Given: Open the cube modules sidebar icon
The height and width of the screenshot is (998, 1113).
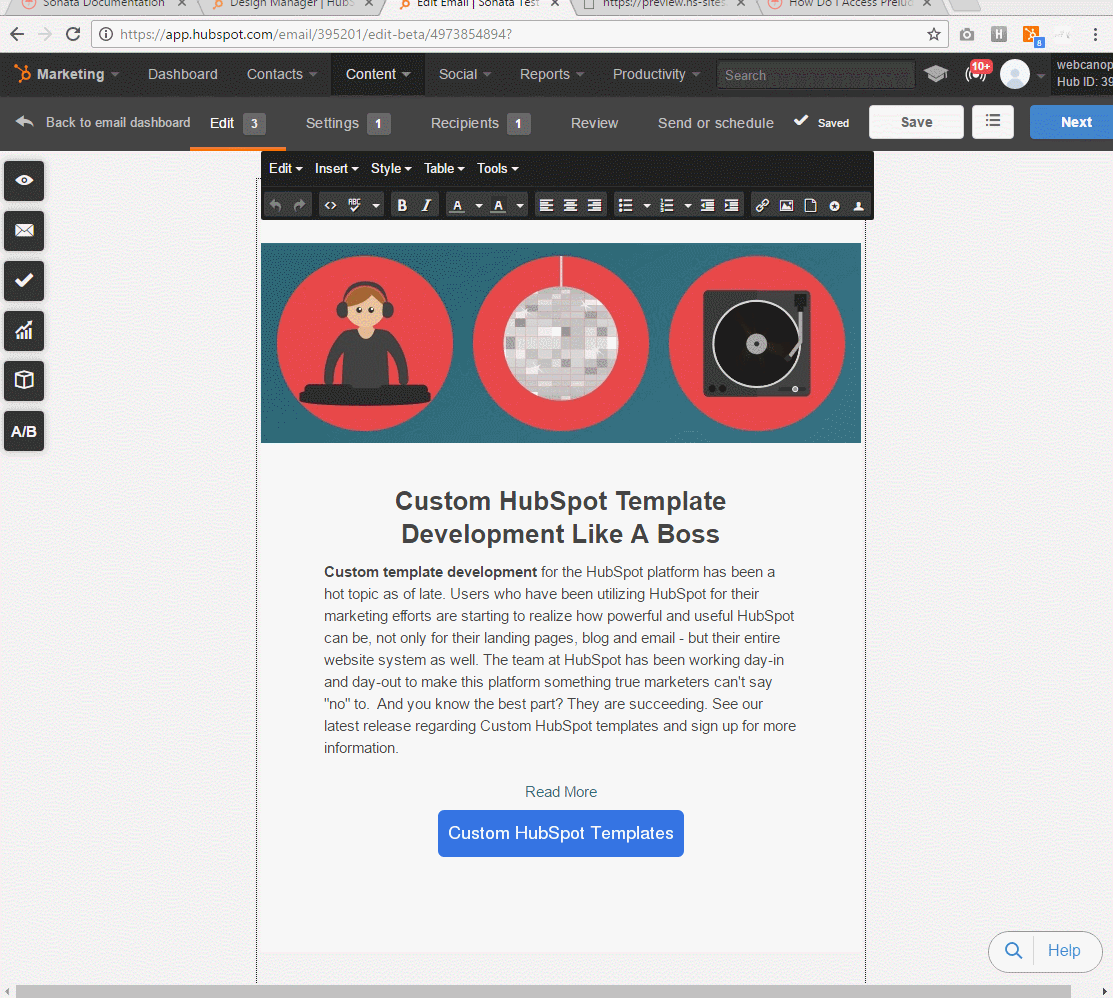Looking at the screenshot, I should click(x=24, y=380).
